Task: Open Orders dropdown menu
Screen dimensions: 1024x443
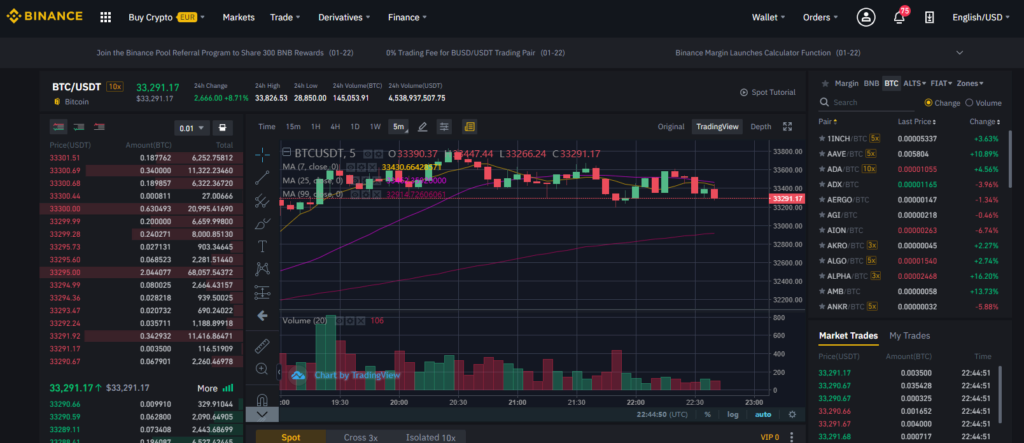Action: pos(821,17)
